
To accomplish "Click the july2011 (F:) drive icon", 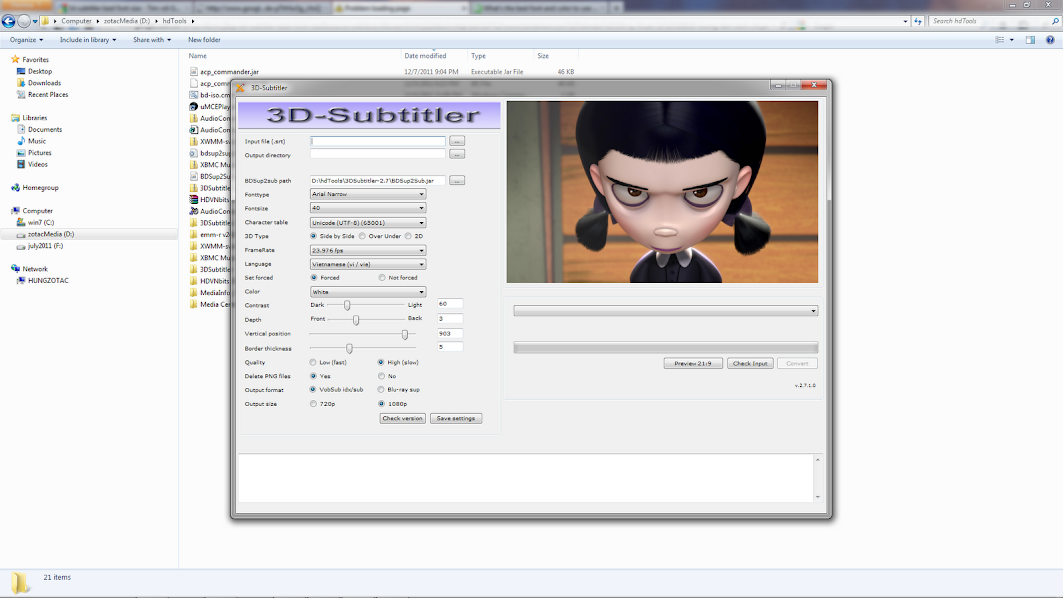I will click(x=21, y=246).
